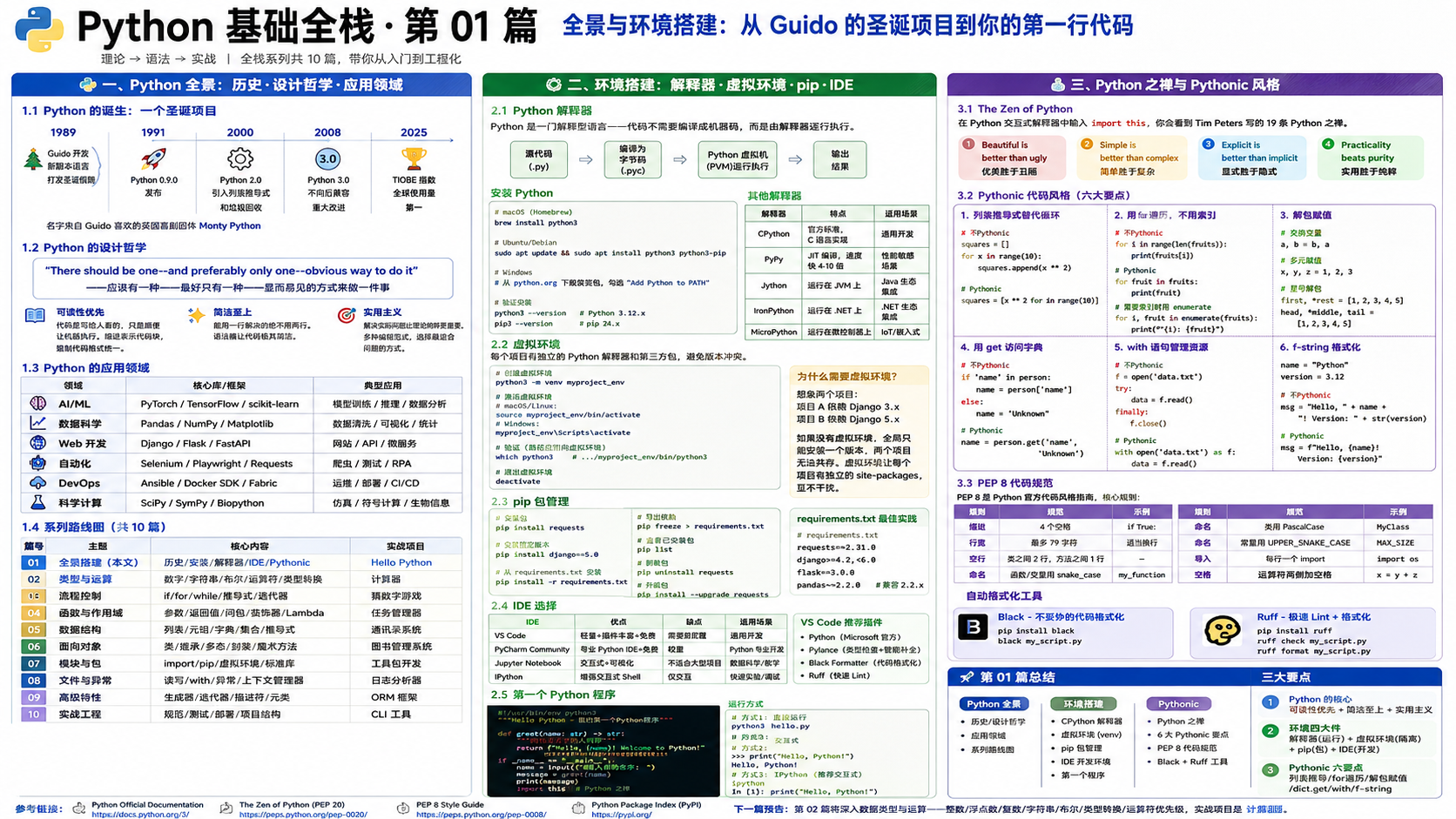This screenshot has height=819, width=1456.
Task: Click the Black formatter logo icon
Action: (973, 627)
